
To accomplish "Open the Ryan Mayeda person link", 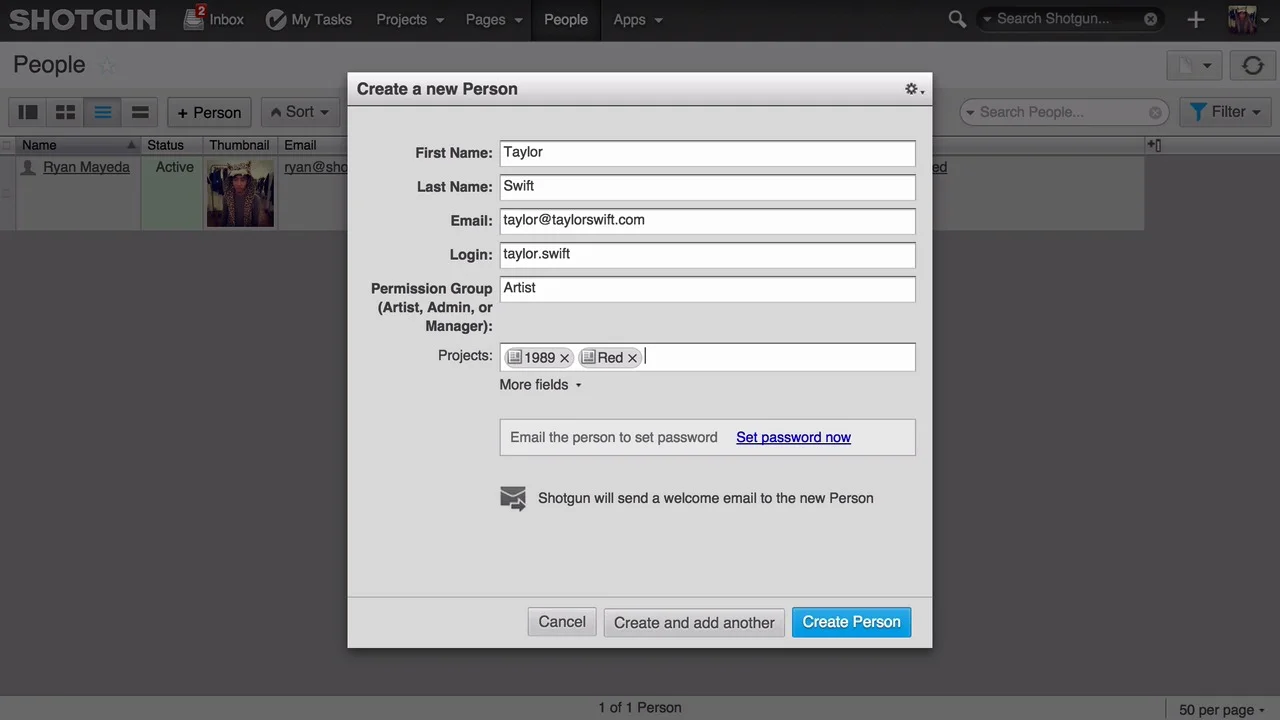I will 86,167.
